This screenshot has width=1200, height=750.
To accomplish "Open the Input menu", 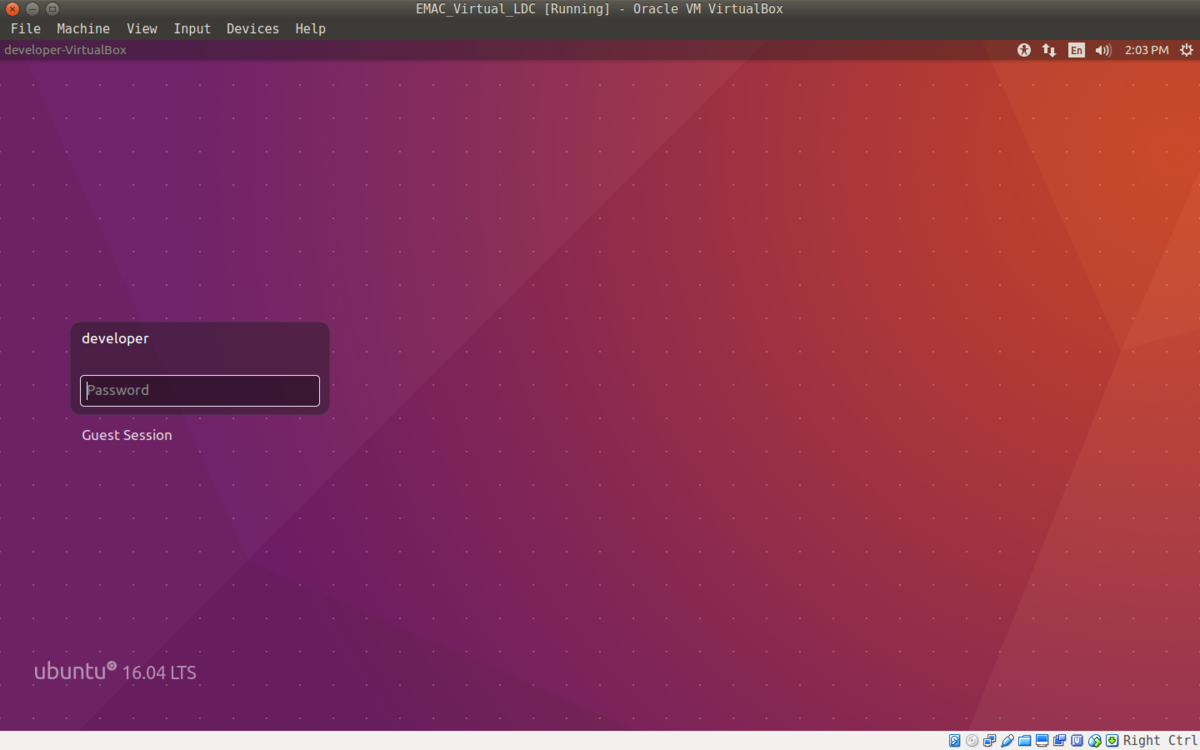I will coord(192,29).
